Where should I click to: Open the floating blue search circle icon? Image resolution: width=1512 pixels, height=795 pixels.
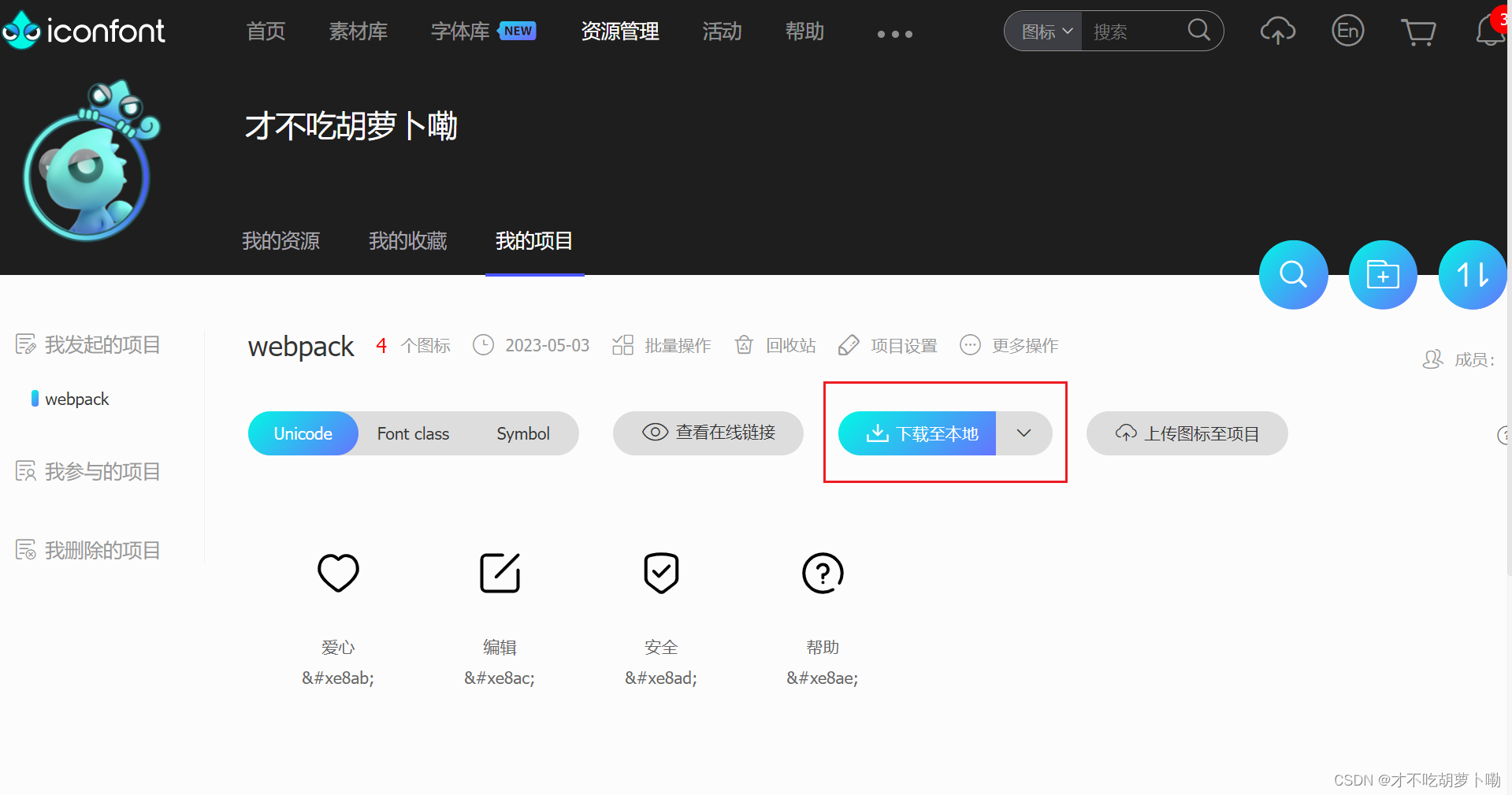1293,275
